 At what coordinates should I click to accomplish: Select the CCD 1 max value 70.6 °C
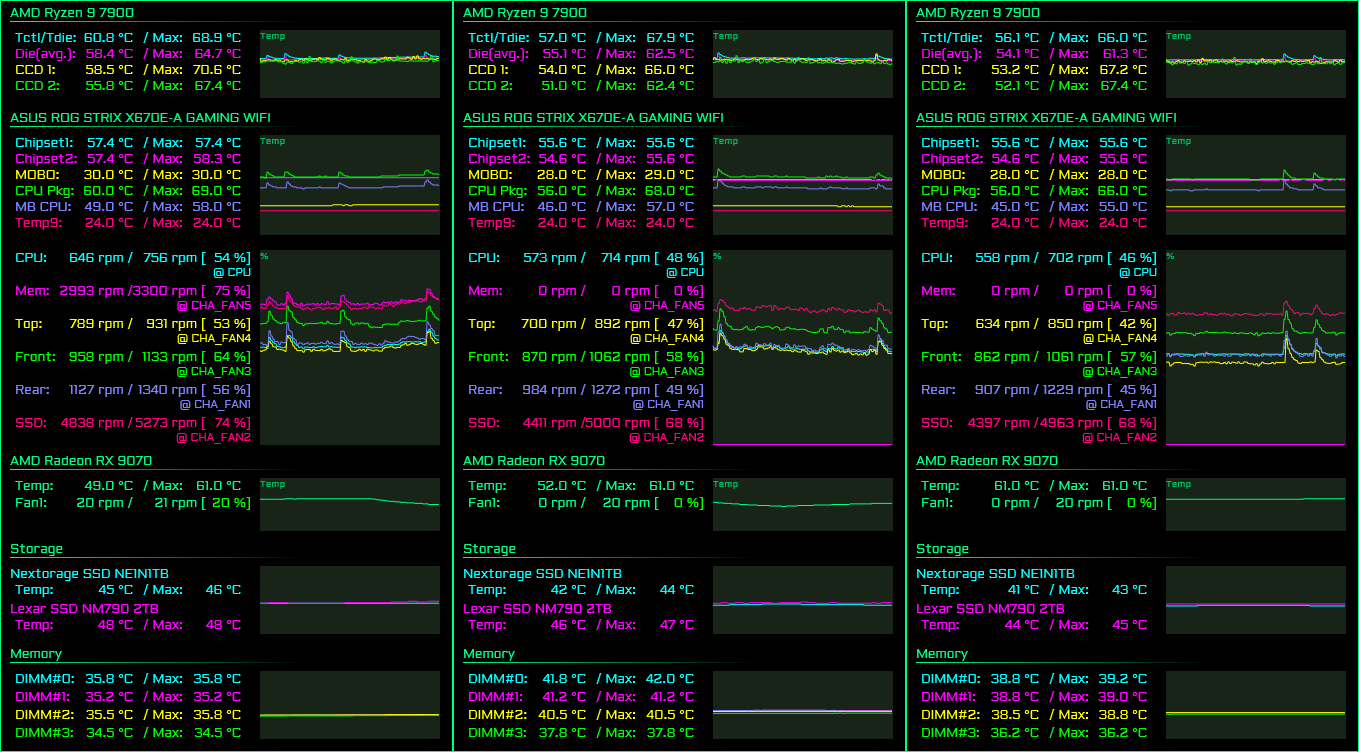pyautogui.click(x=217, y=70)
